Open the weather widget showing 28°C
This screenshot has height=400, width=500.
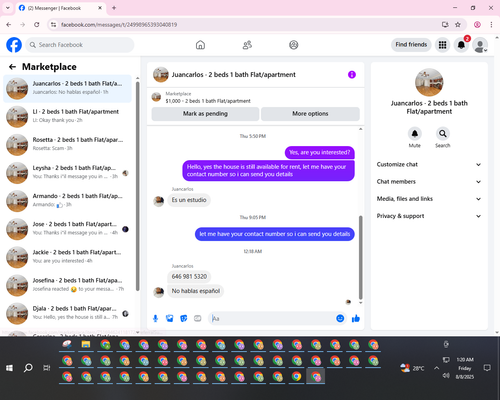(x=413, y=368)
